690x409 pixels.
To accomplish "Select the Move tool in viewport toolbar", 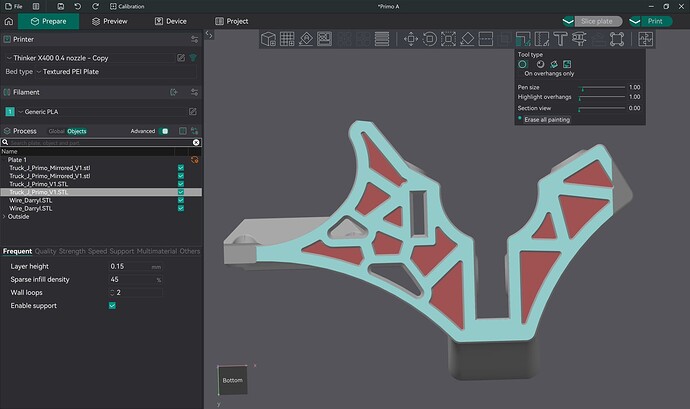I will [x=410, y=39].
